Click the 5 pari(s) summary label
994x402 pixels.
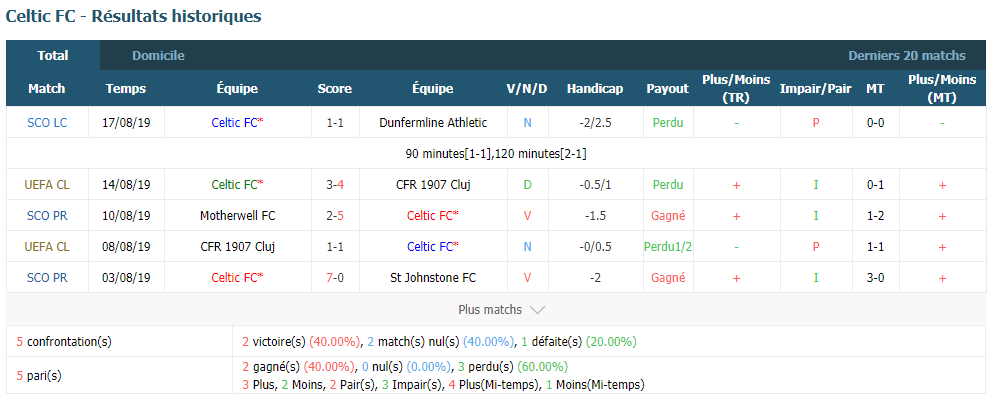point(39,375)
